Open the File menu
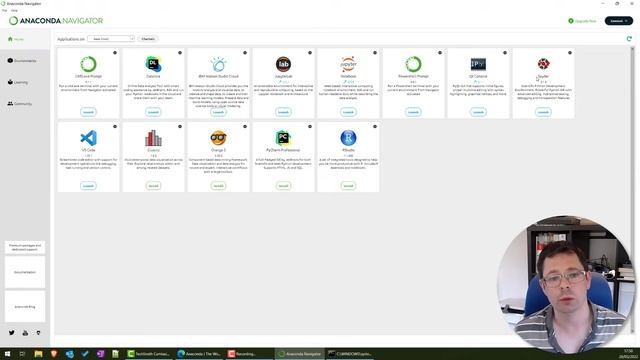640x360 pixels. click(x=4, y=10)
